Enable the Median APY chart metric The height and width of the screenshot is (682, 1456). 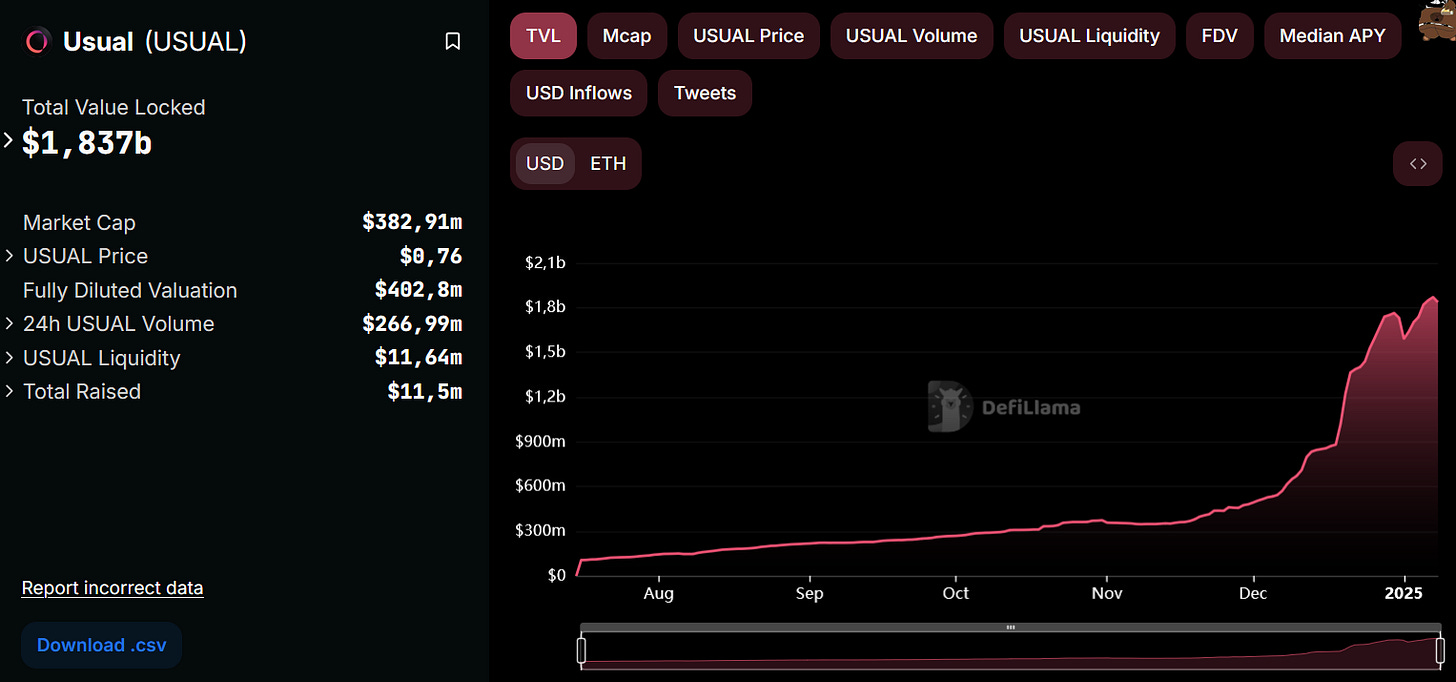point(1333,36)
